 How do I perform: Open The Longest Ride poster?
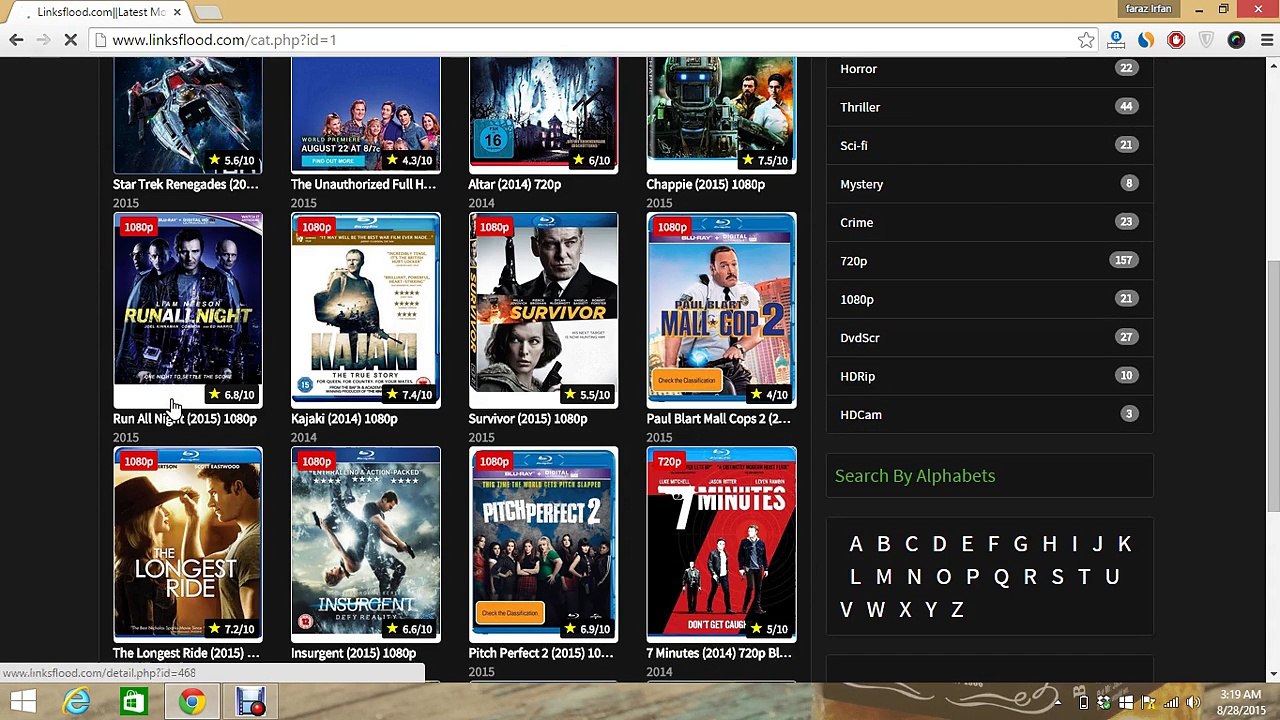(188, 543)
